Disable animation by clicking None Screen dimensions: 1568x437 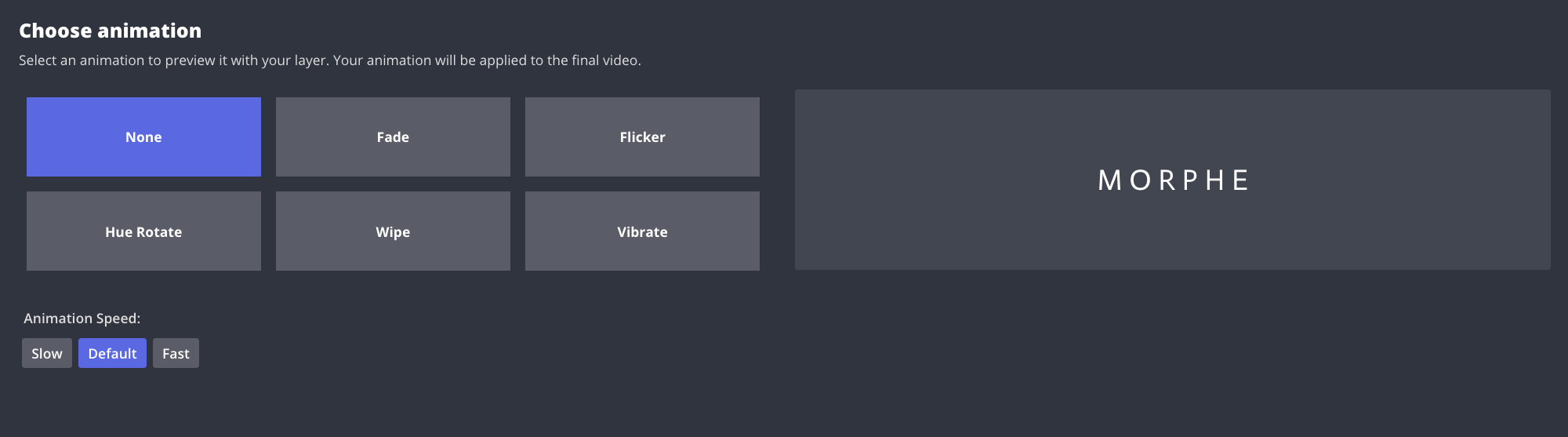click(x=143, y=137)
